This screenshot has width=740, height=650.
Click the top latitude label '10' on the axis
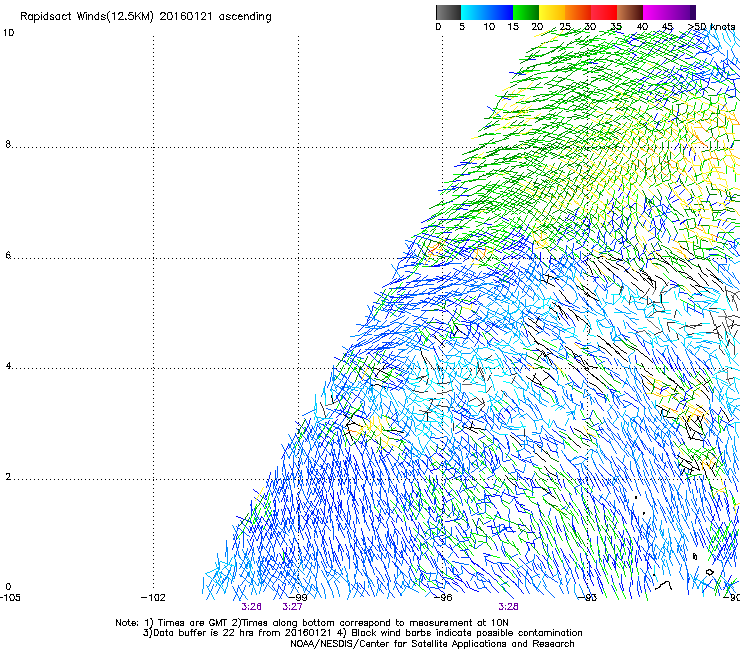tap(8, 33)
